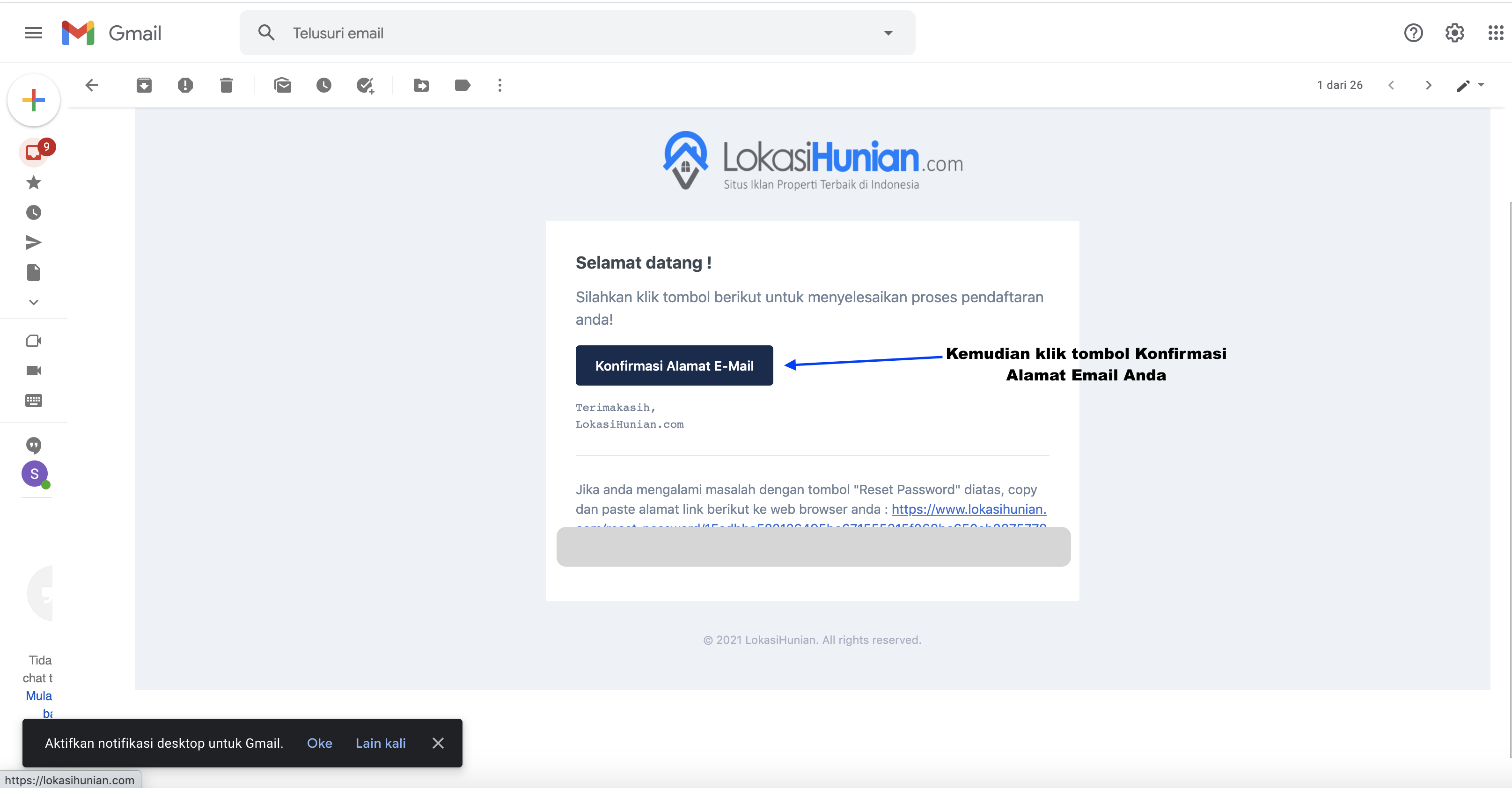Add this email to Tasks
Viewport: 1512px width, 788px height.
[x=365, y=86]
